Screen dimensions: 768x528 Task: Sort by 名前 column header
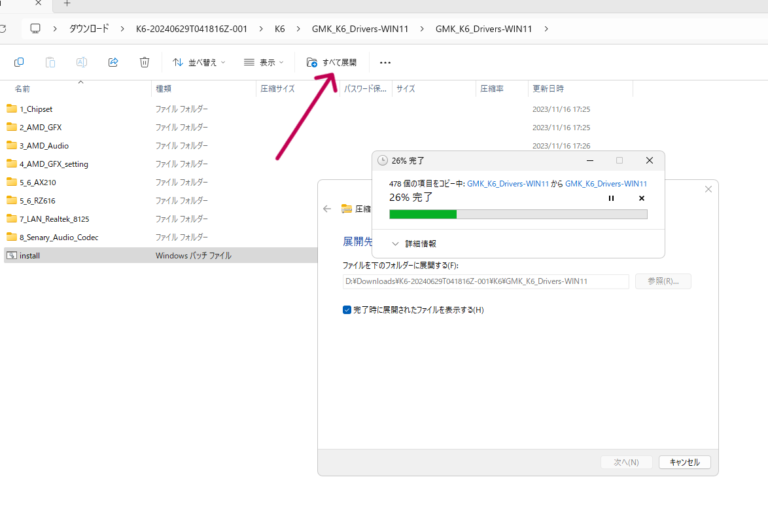[x=22, y=89]
